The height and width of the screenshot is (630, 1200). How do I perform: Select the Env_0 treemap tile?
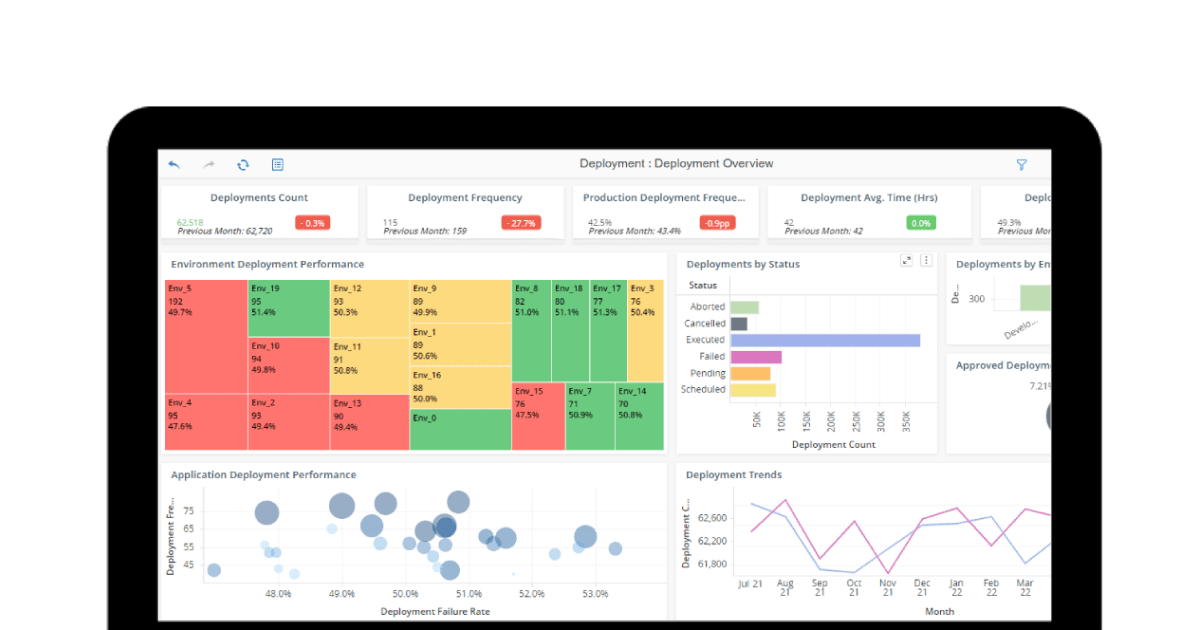click(460, 429)
